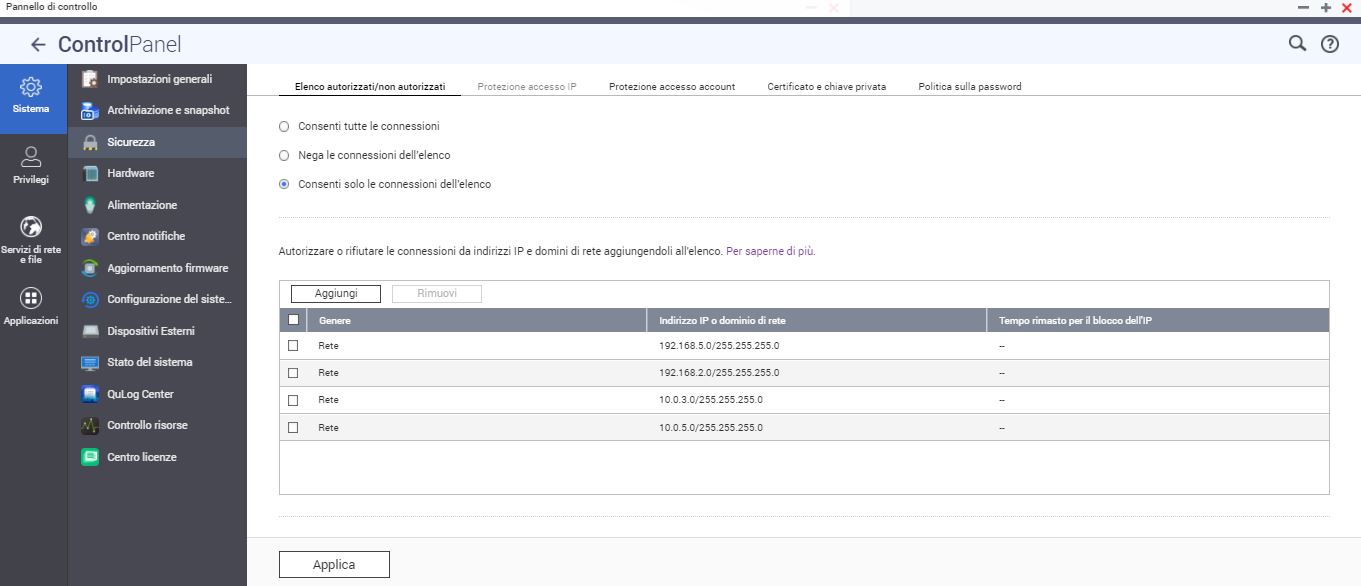
Task: Open the QuLog Center item
Action: [140, 394]
